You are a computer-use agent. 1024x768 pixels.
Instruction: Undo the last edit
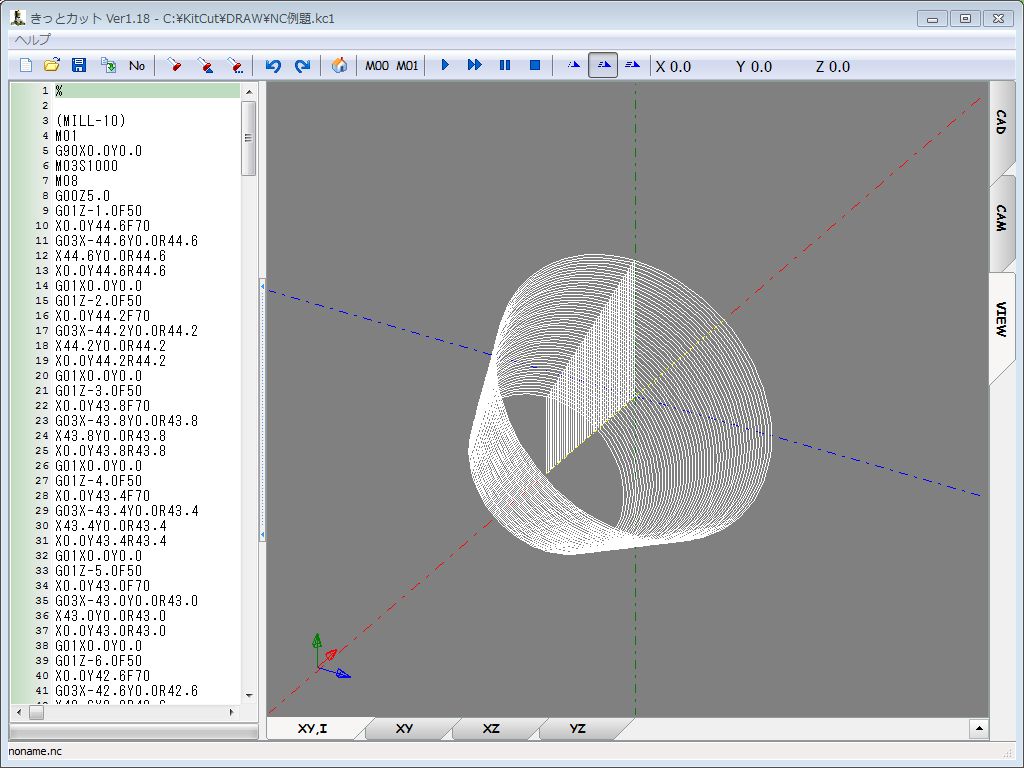click(273, 65)
